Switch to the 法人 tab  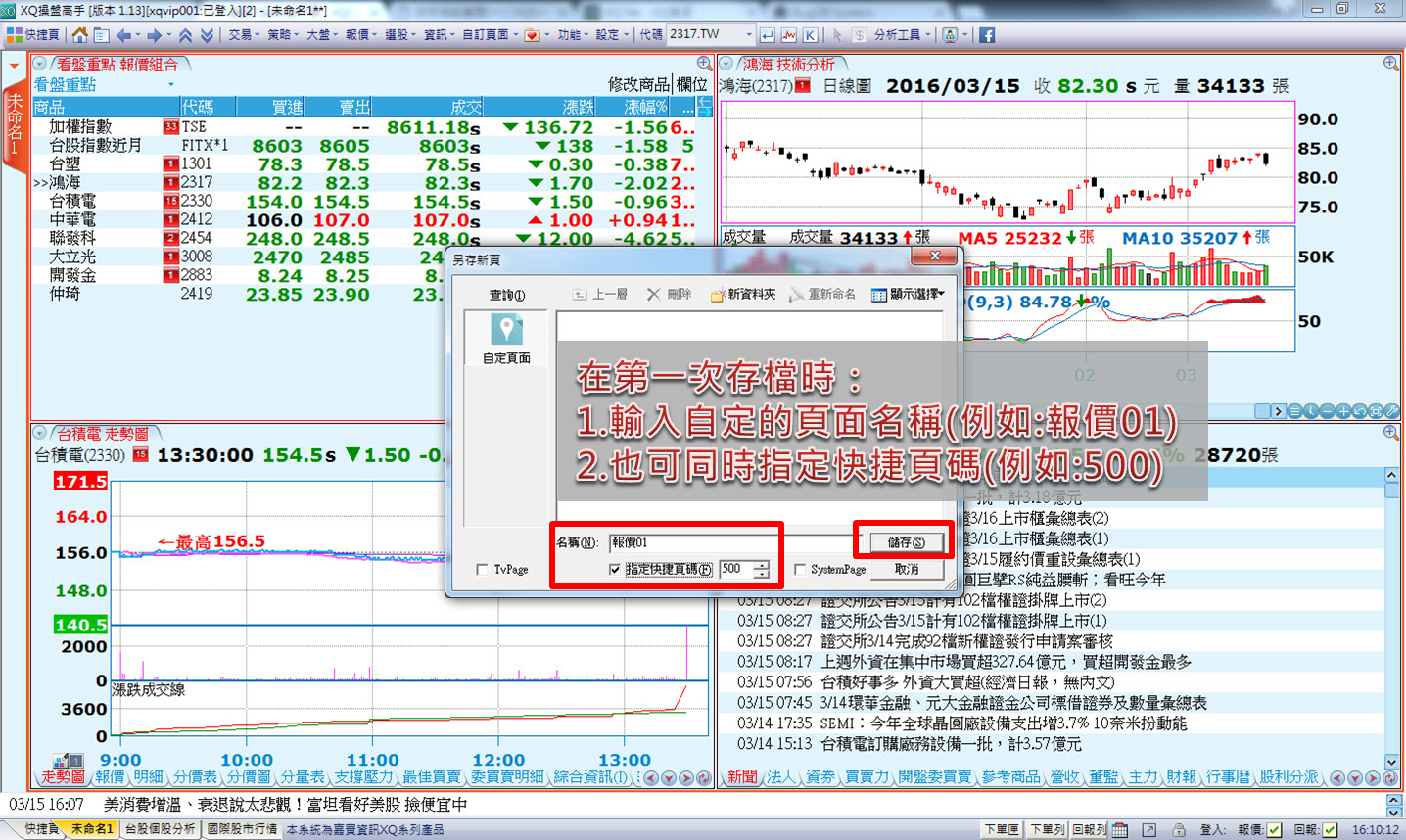tap(780, 776)
